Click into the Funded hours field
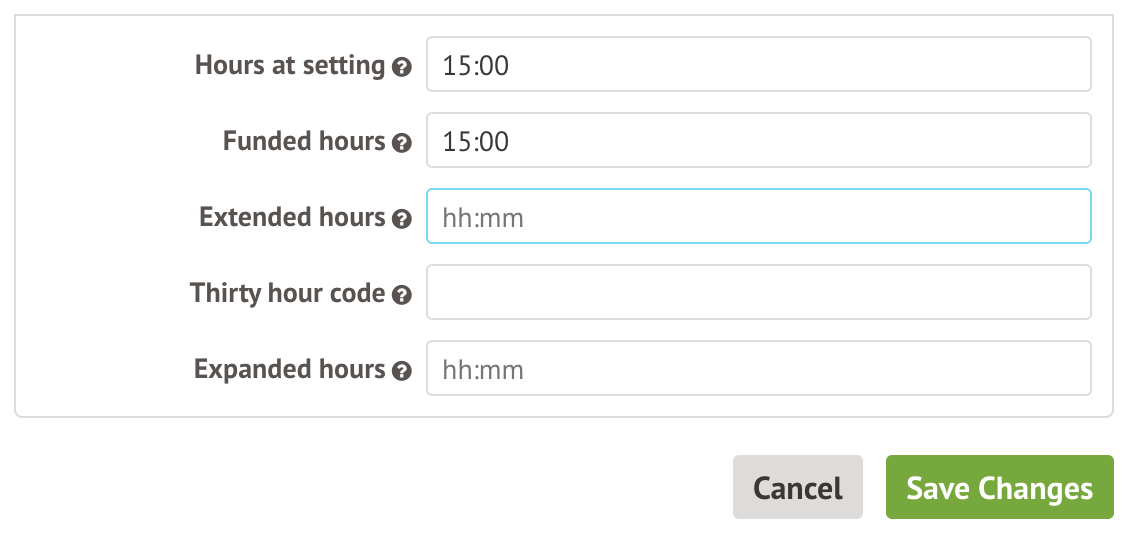The width and height of the screenshot is (1134, 538). pyautogui.click(x=758, y=140)
